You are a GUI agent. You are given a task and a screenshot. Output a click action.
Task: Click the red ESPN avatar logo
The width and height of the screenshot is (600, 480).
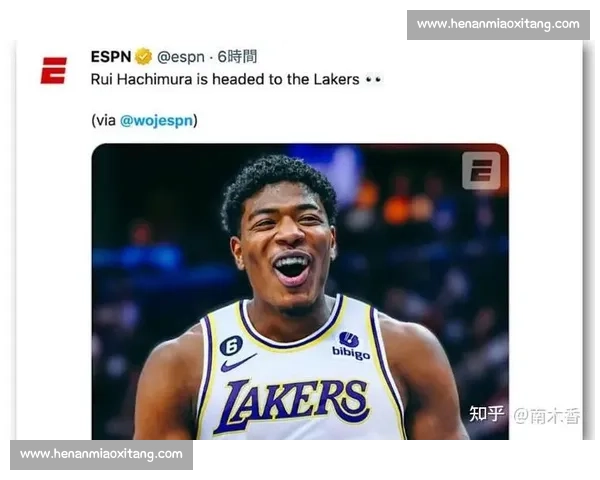53,70
